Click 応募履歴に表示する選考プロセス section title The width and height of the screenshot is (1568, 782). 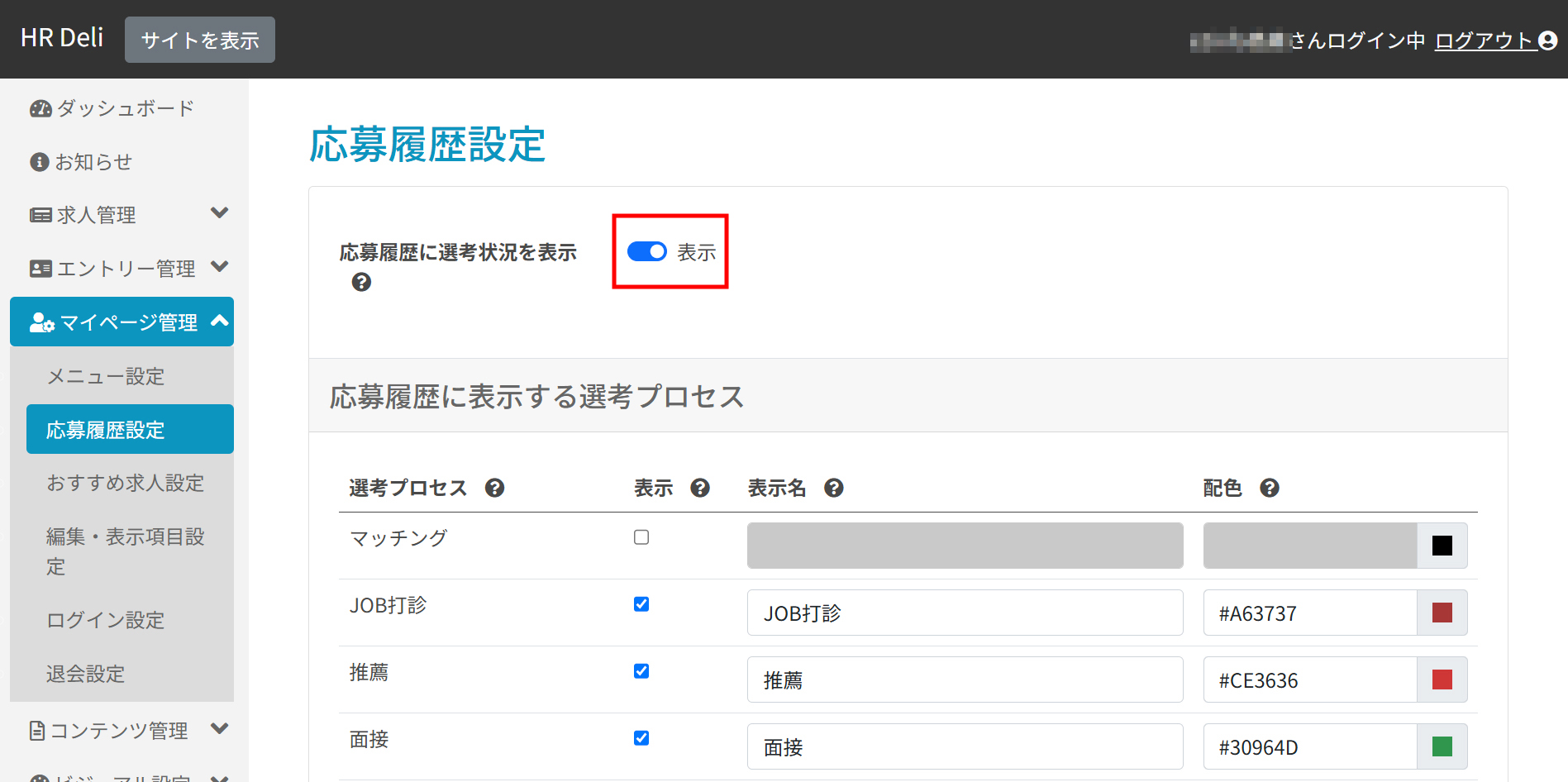(x=537, y=397)
